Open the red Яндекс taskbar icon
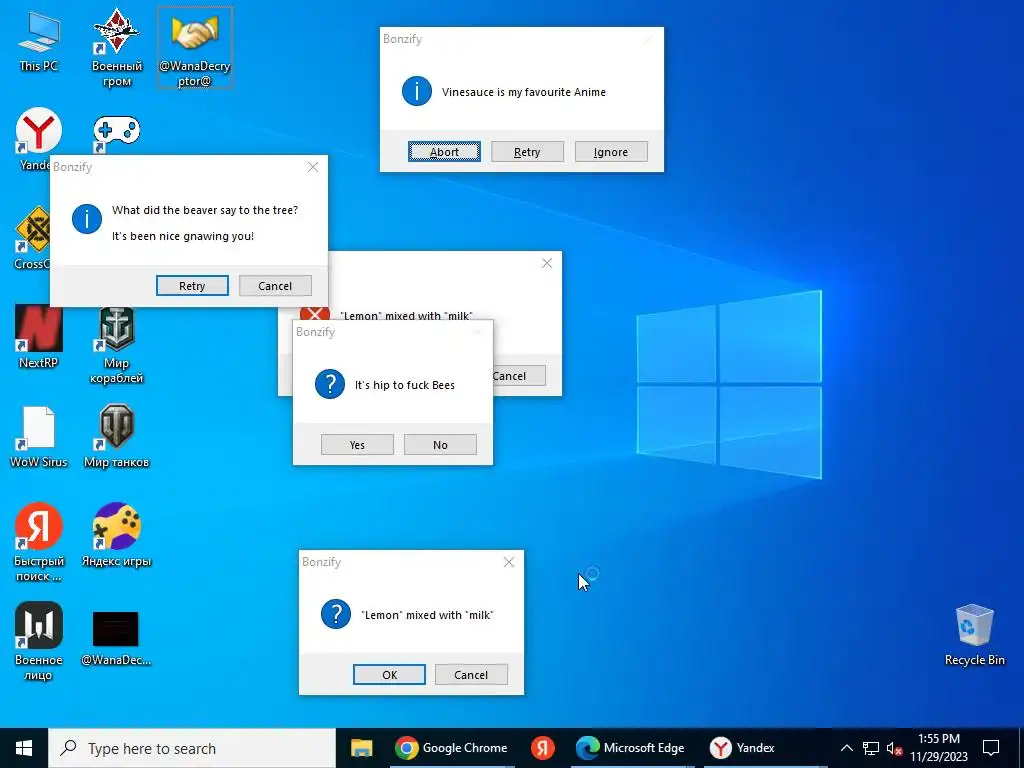1024x768 pixels. tap(542, 748)
